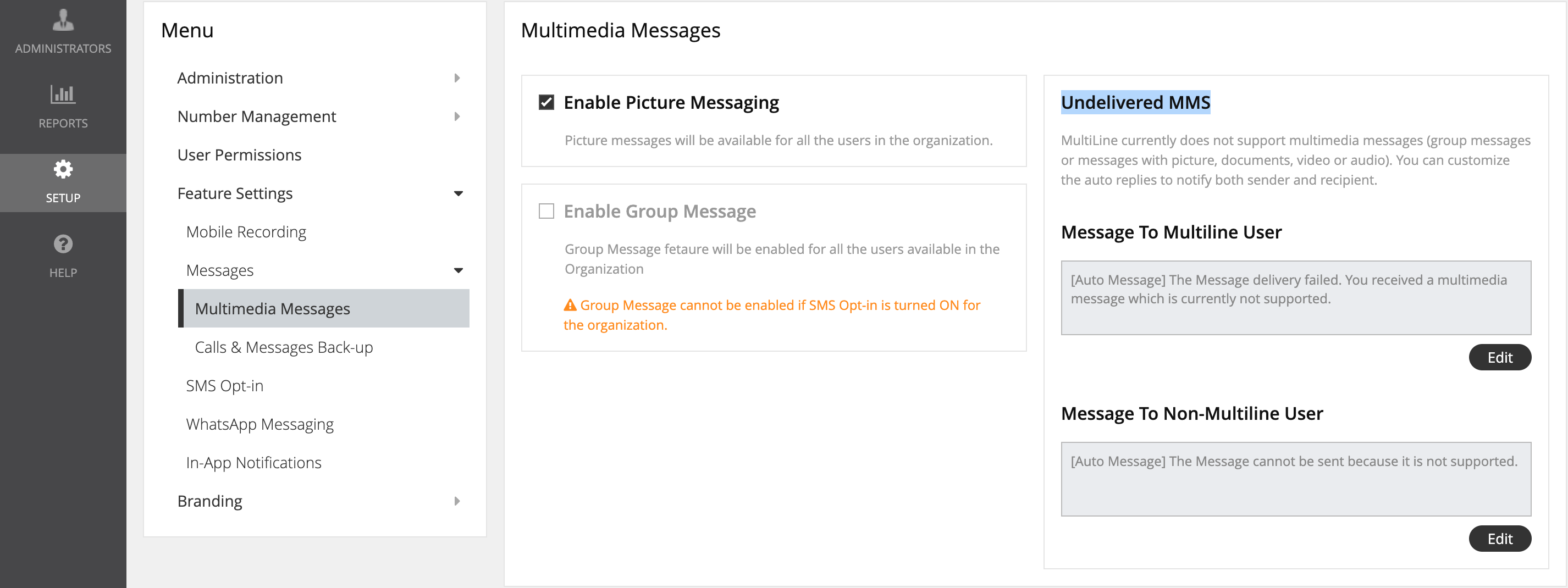Edit the Message To Multiline User text
The image size is (1568, 588).
point(1499,357)
